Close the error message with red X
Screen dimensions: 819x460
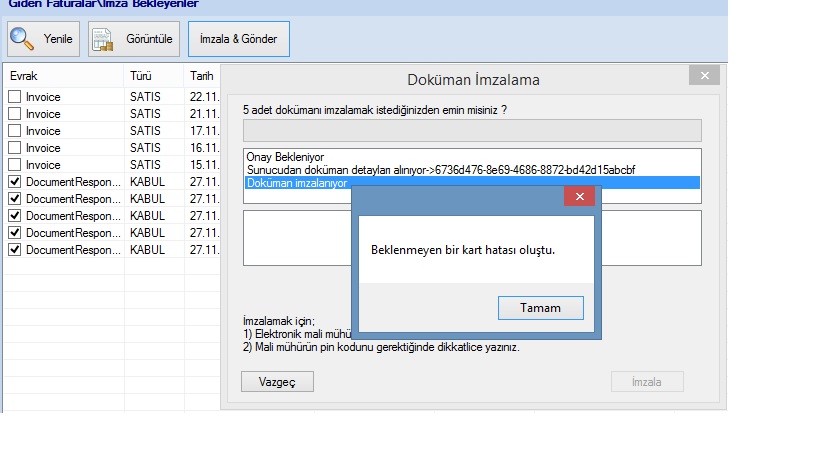click(x=579, y=197)
